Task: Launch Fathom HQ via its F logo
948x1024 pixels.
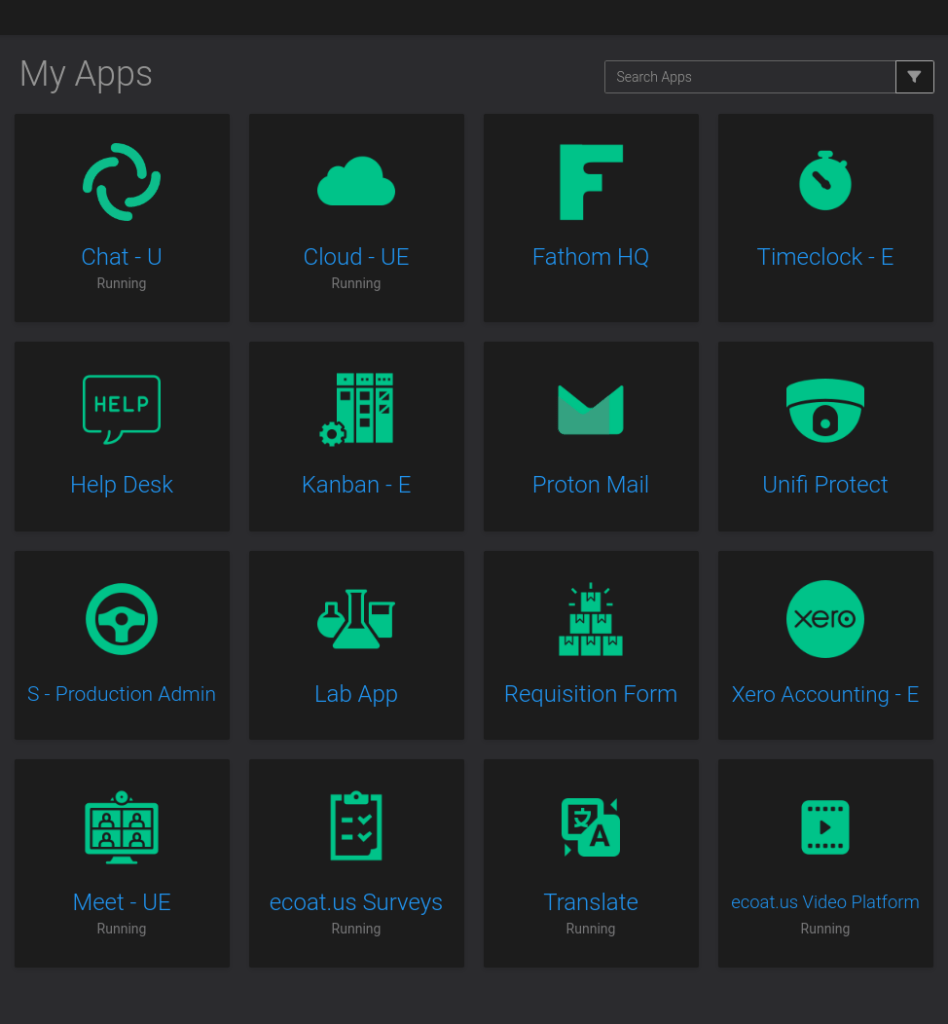Action: point(590,182)
